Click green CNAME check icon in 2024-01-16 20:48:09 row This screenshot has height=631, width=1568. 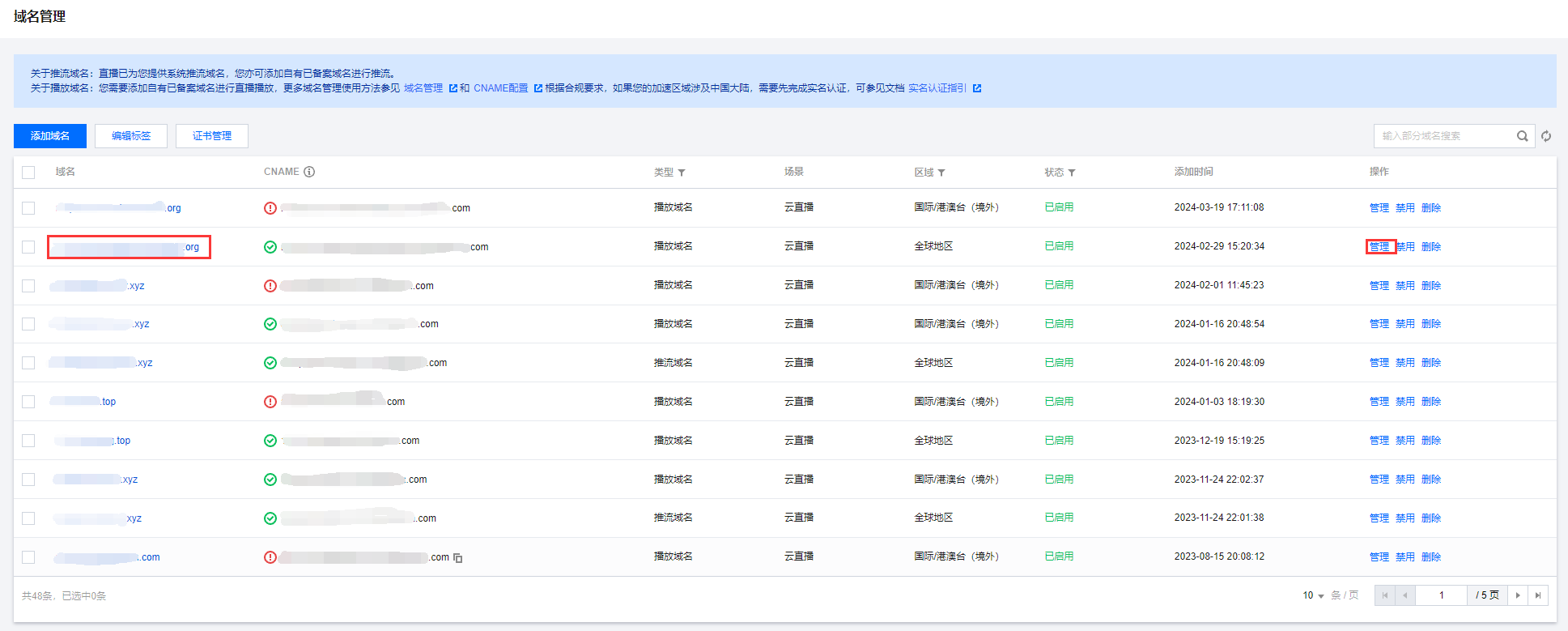[270, 363]
